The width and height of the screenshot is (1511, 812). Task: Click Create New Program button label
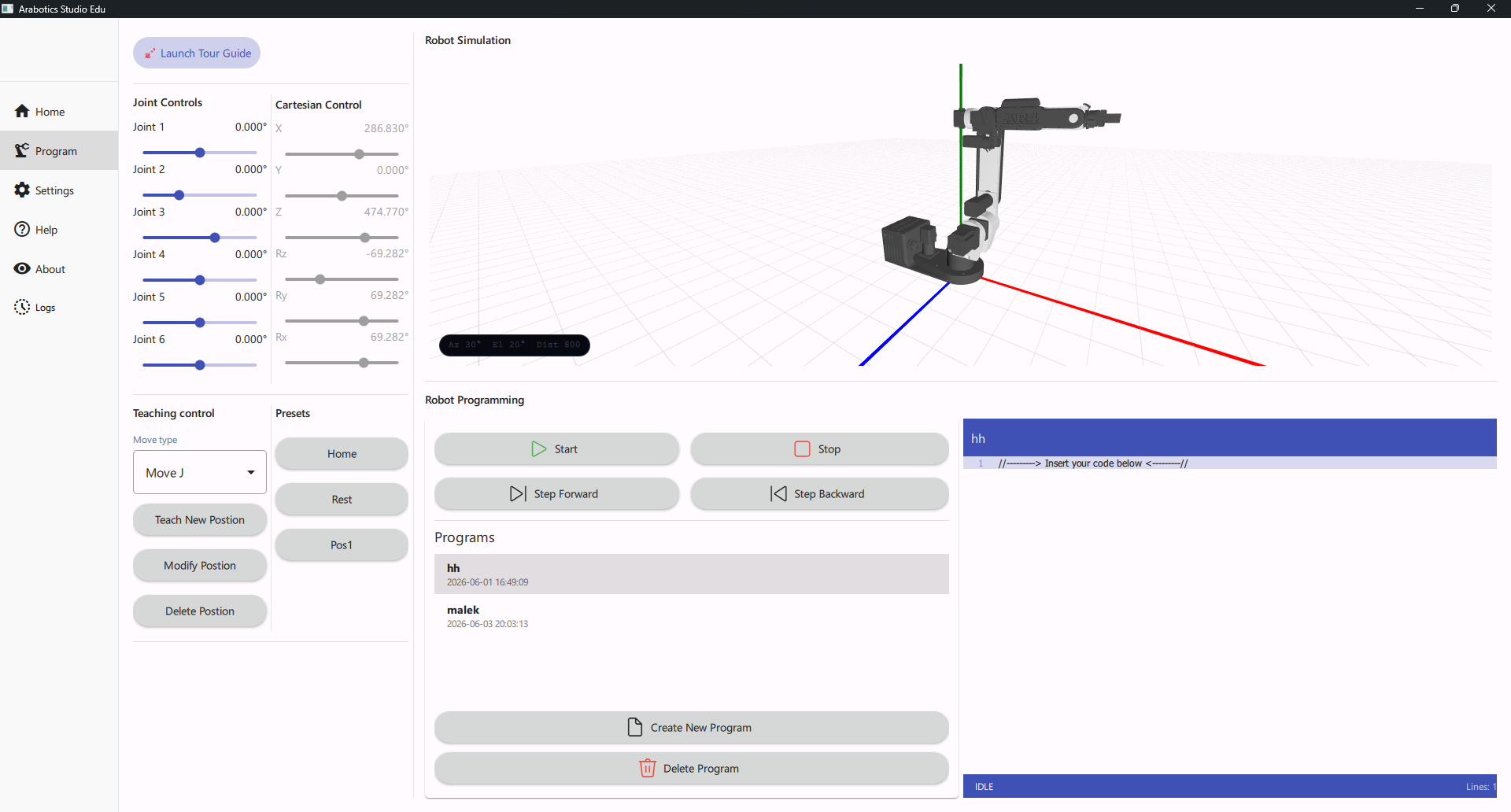700,728
